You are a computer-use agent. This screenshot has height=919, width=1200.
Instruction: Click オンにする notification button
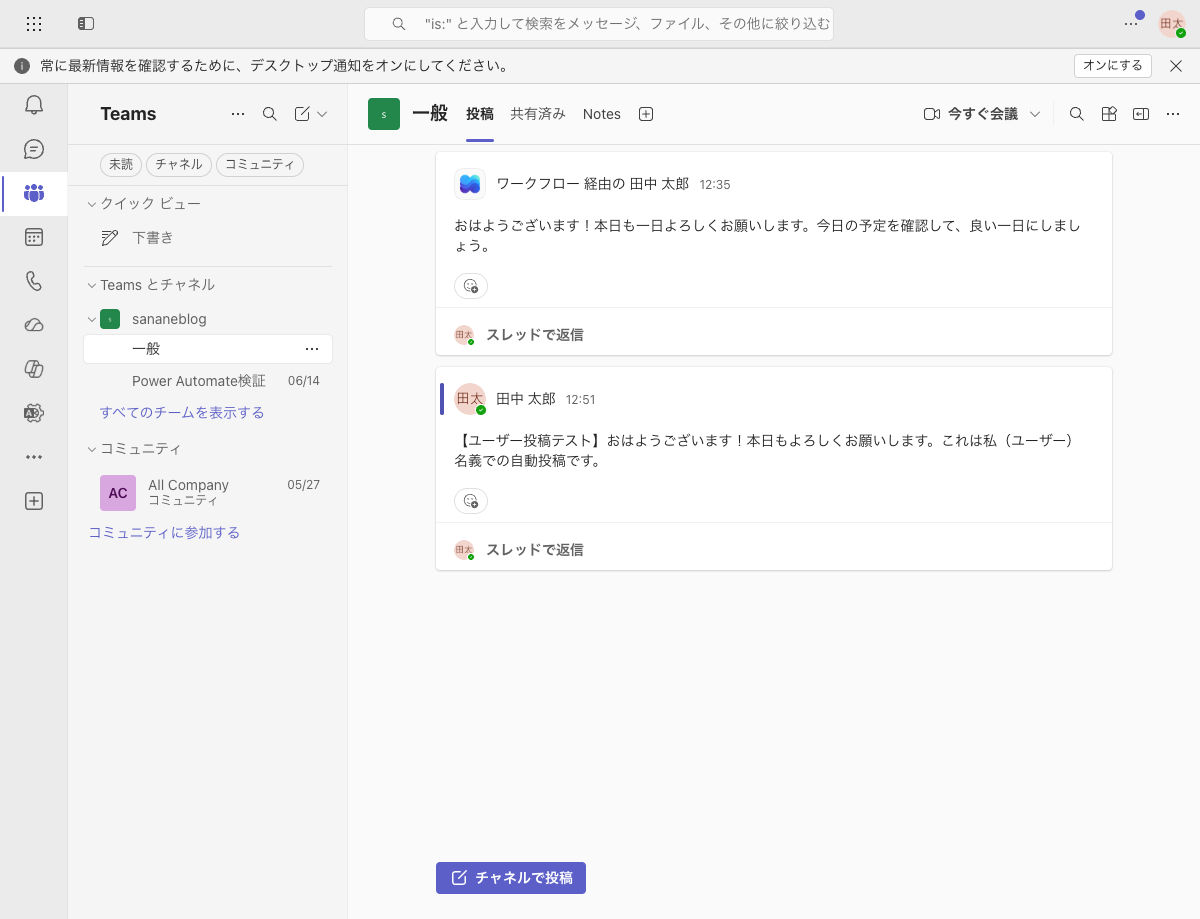[1113, 66]
